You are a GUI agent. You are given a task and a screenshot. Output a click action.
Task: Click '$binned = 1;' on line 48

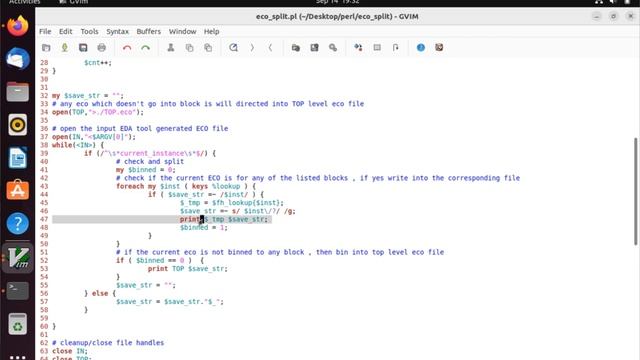(204, 227)
